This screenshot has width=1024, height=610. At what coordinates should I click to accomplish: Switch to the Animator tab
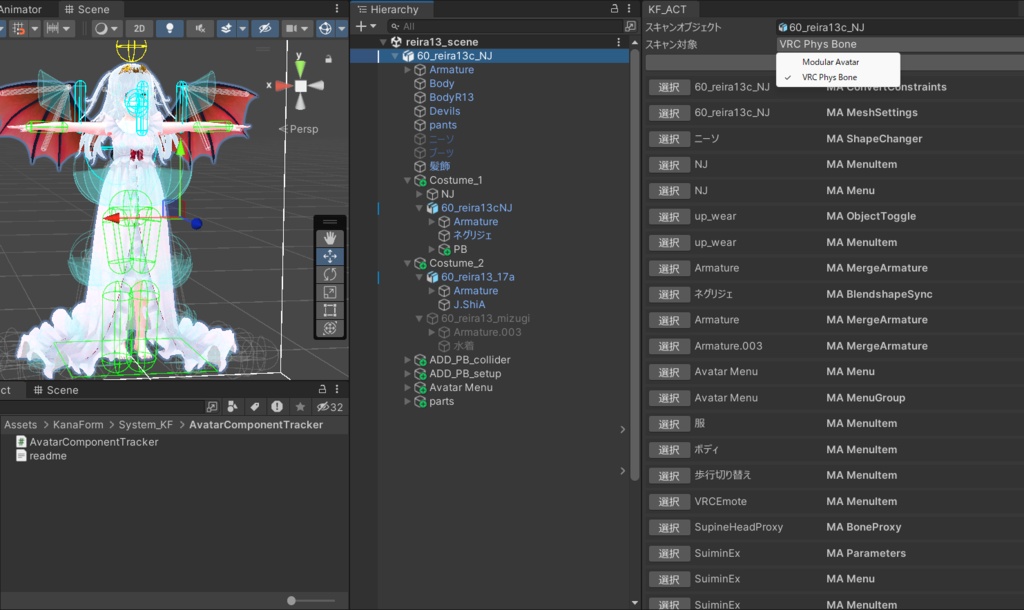pyautogui.click(x=21, y=9)
